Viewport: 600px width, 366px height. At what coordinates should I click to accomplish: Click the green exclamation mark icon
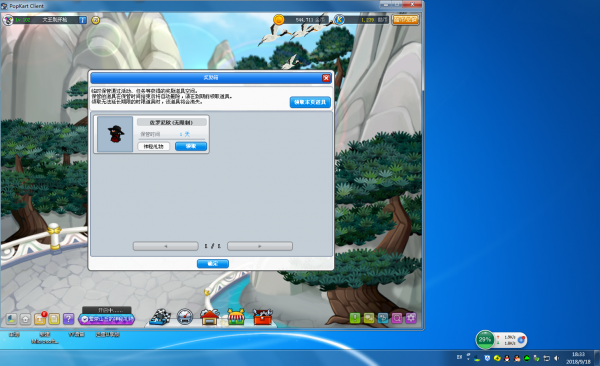(x=355, y=318)
